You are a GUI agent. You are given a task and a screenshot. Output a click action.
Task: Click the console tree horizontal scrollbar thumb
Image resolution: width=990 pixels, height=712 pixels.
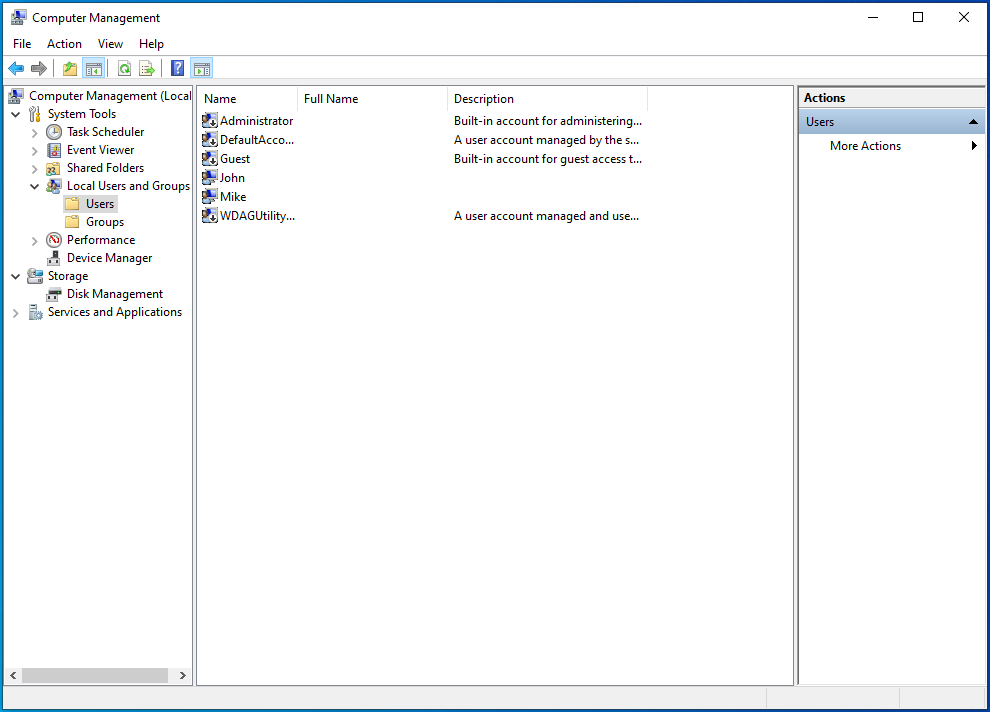tap(95, 676)
